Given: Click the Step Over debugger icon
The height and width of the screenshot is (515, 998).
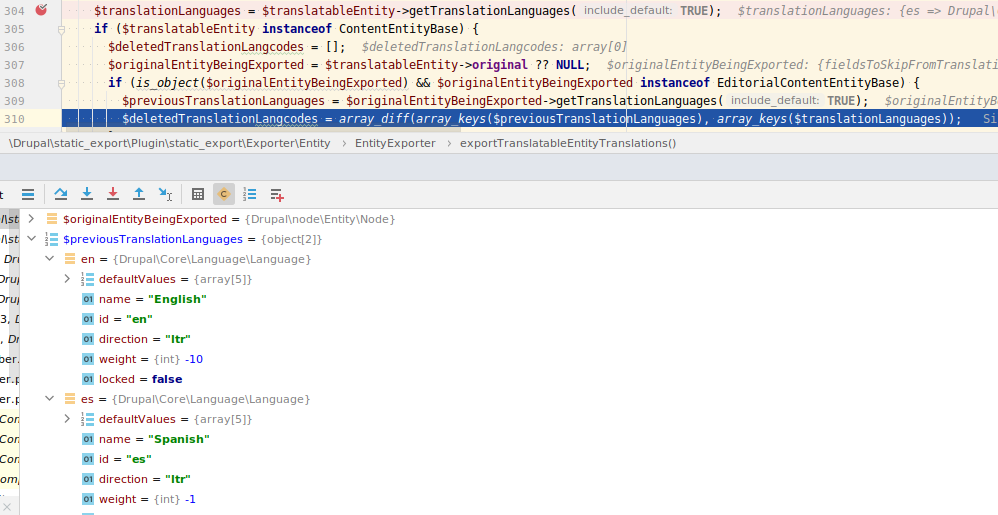Looking at the screenshot, I should 61,194.
